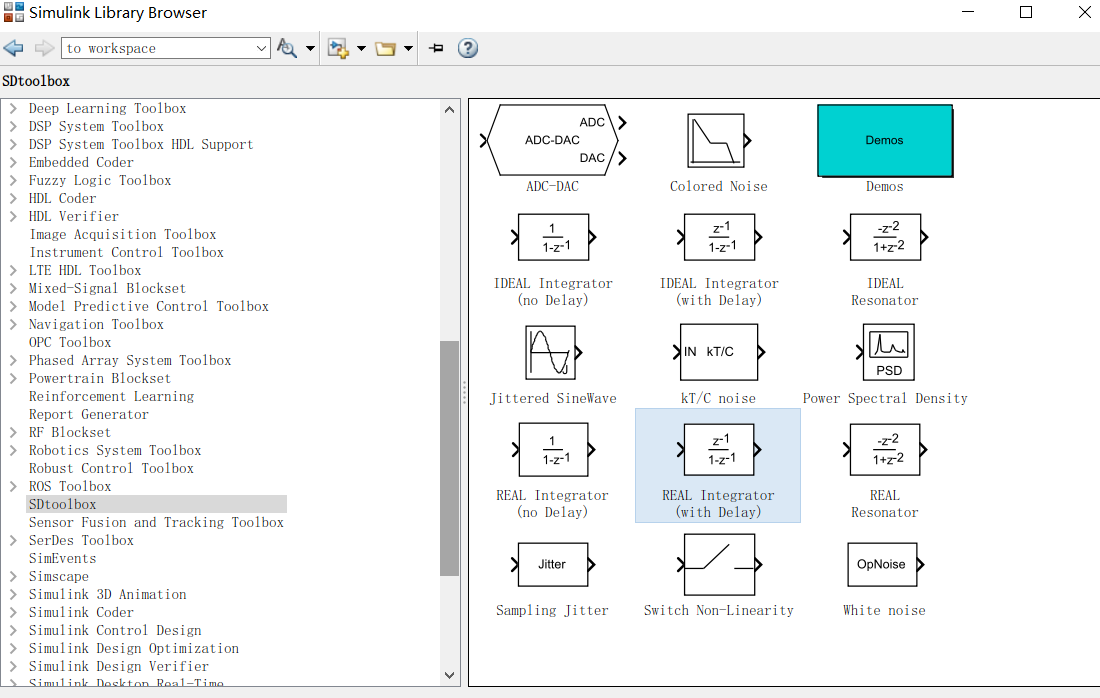
Task: Select the kT/C noise block
Action: coord(717,352)
